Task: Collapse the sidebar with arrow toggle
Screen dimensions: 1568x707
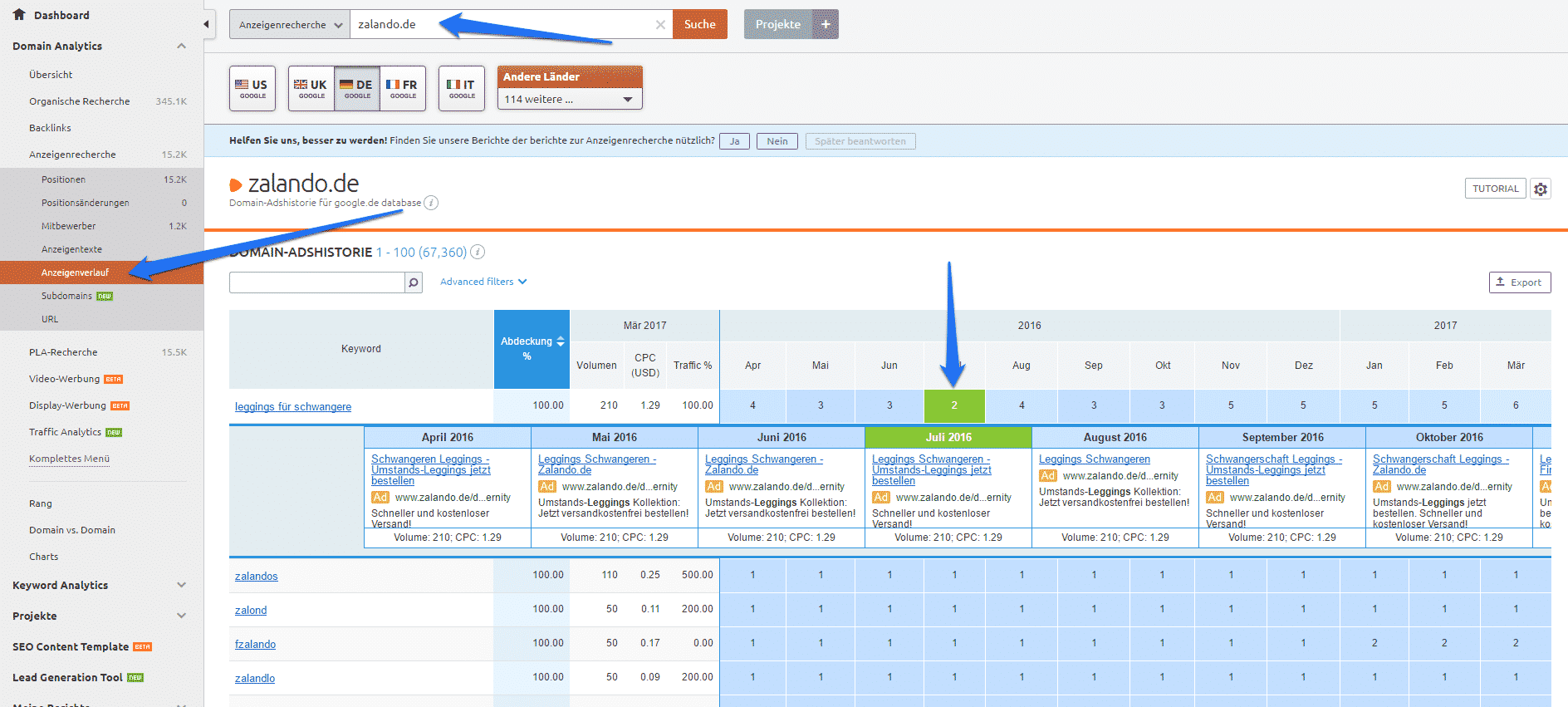Action: point(206,24)
